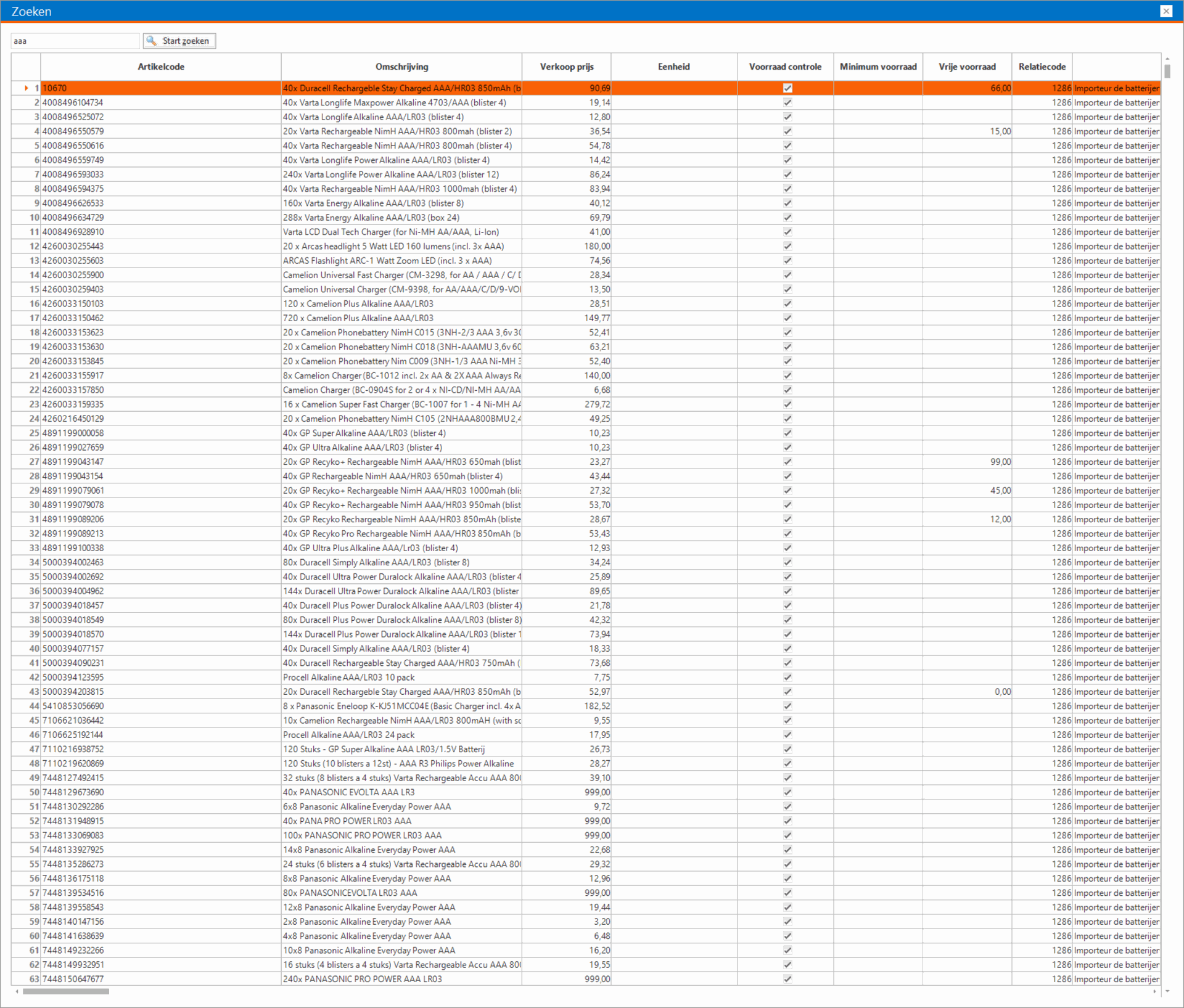
Task: Click price 16,20 in row 61
Action: pos(599,951)
